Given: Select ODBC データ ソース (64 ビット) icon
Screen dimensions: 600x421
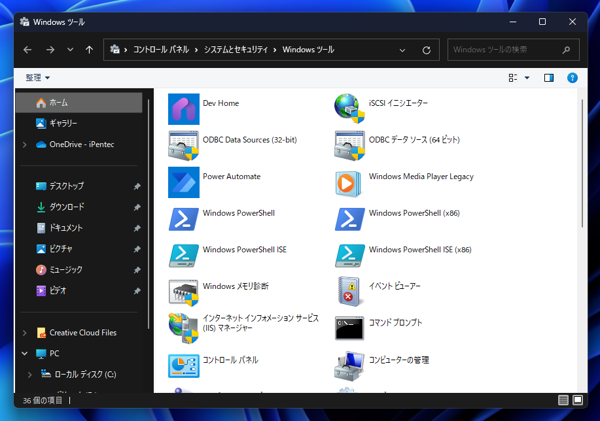Looking at the screenshot, I should click(349, 145).
